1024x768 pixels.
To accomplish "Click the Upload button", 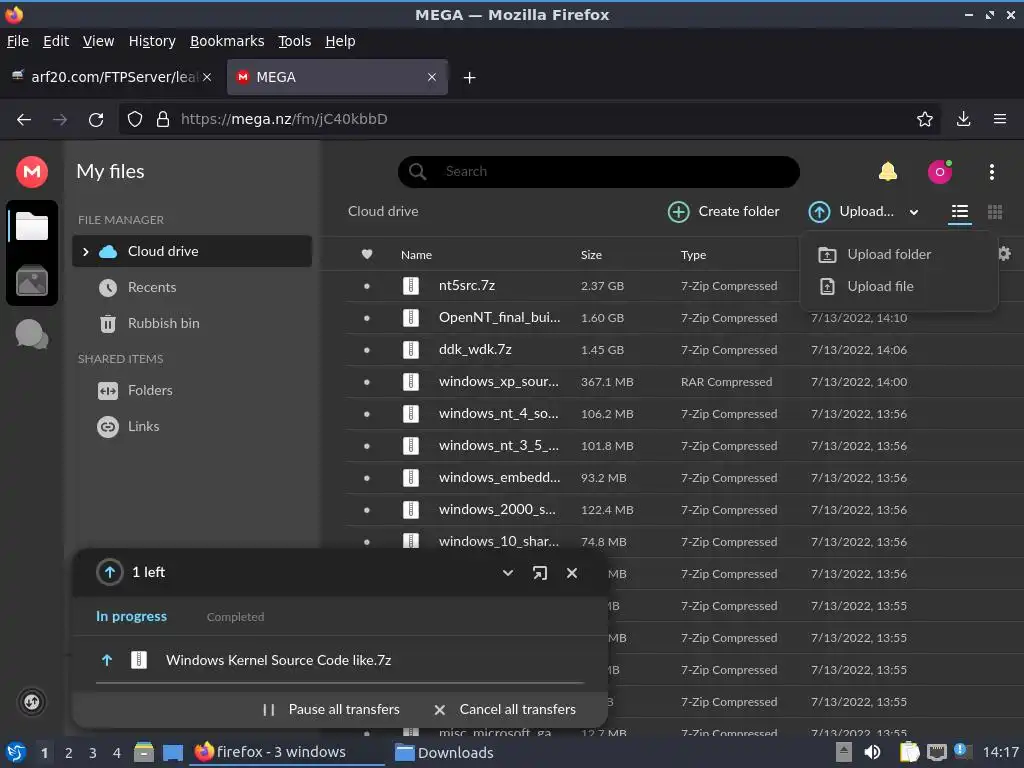I will 851,212.
